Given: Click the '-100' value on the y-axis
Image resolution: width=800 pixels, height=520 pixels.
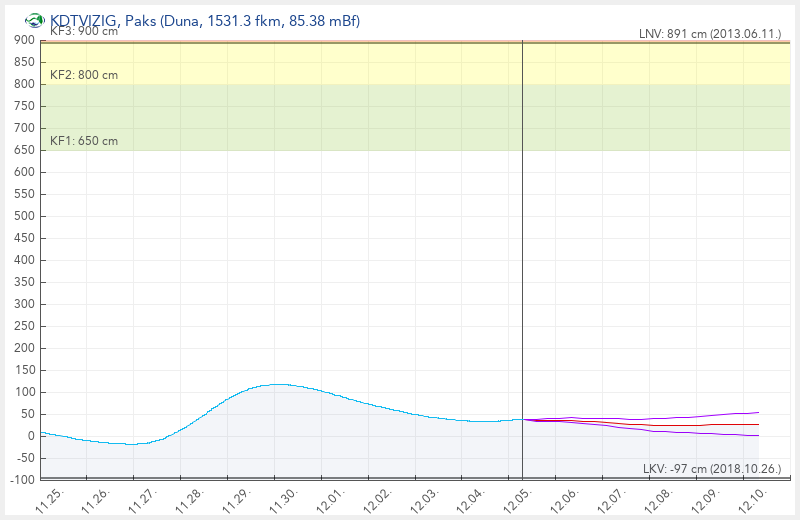Looking at the screenshot, I should point(21,480).
